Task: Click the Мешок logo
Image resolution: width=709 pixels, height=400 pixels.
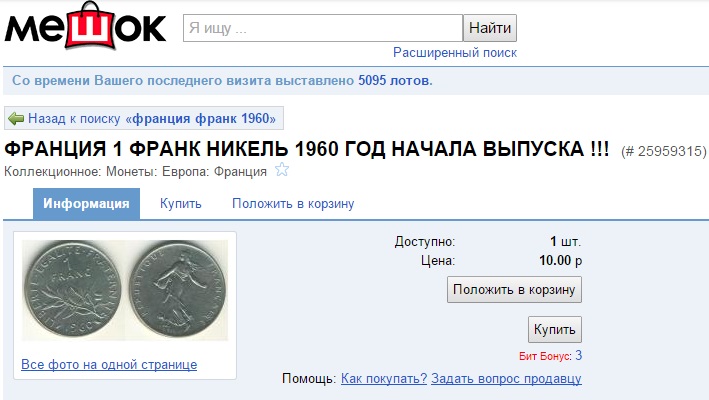Action: coord(85,25)
